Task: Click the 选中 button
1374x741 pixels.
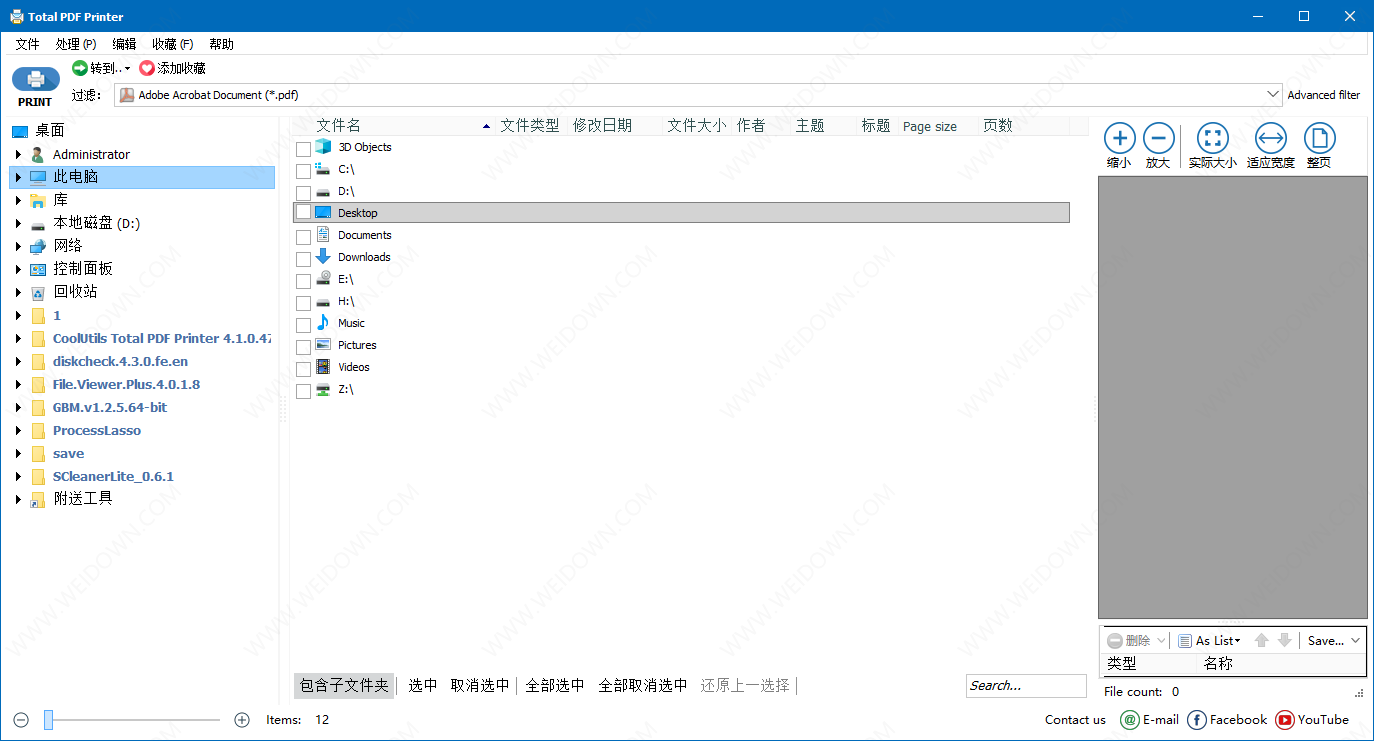Action: coord(423,685)
